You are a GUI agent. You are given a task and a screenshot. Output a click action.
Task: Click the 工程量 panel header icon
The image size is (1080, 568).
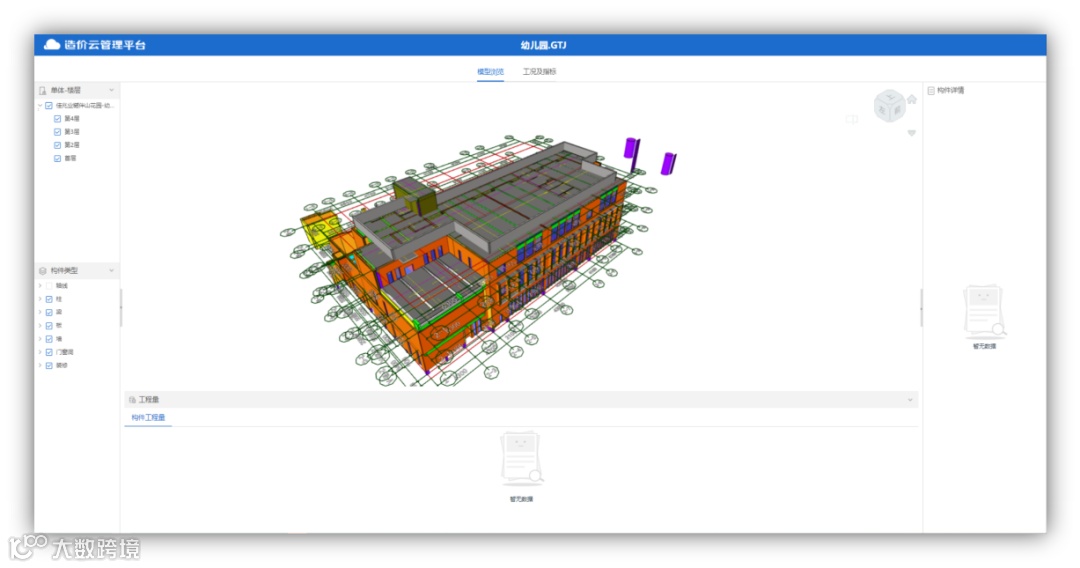click(x=132, y=399)
